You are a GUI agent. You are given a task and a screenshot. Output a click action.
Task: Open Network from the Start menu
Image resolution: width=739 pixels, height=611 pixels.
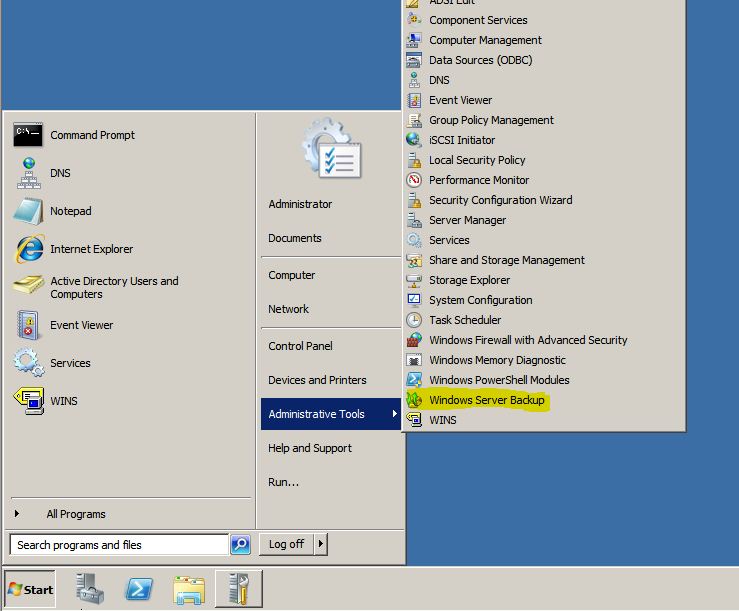288,309
